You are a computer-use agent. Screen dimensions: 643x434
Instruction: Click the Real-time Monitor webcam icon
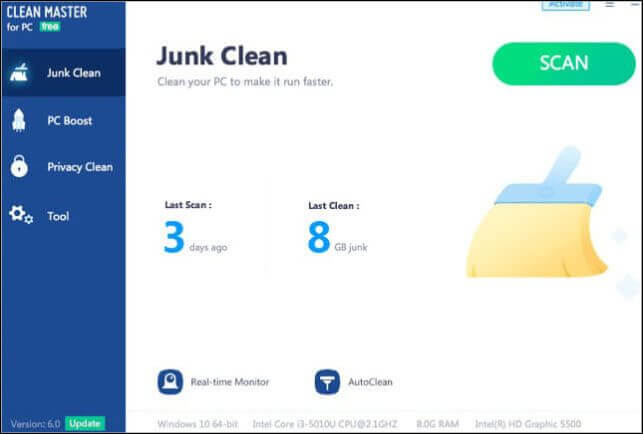pyautogui.click(x=170, y=382)
